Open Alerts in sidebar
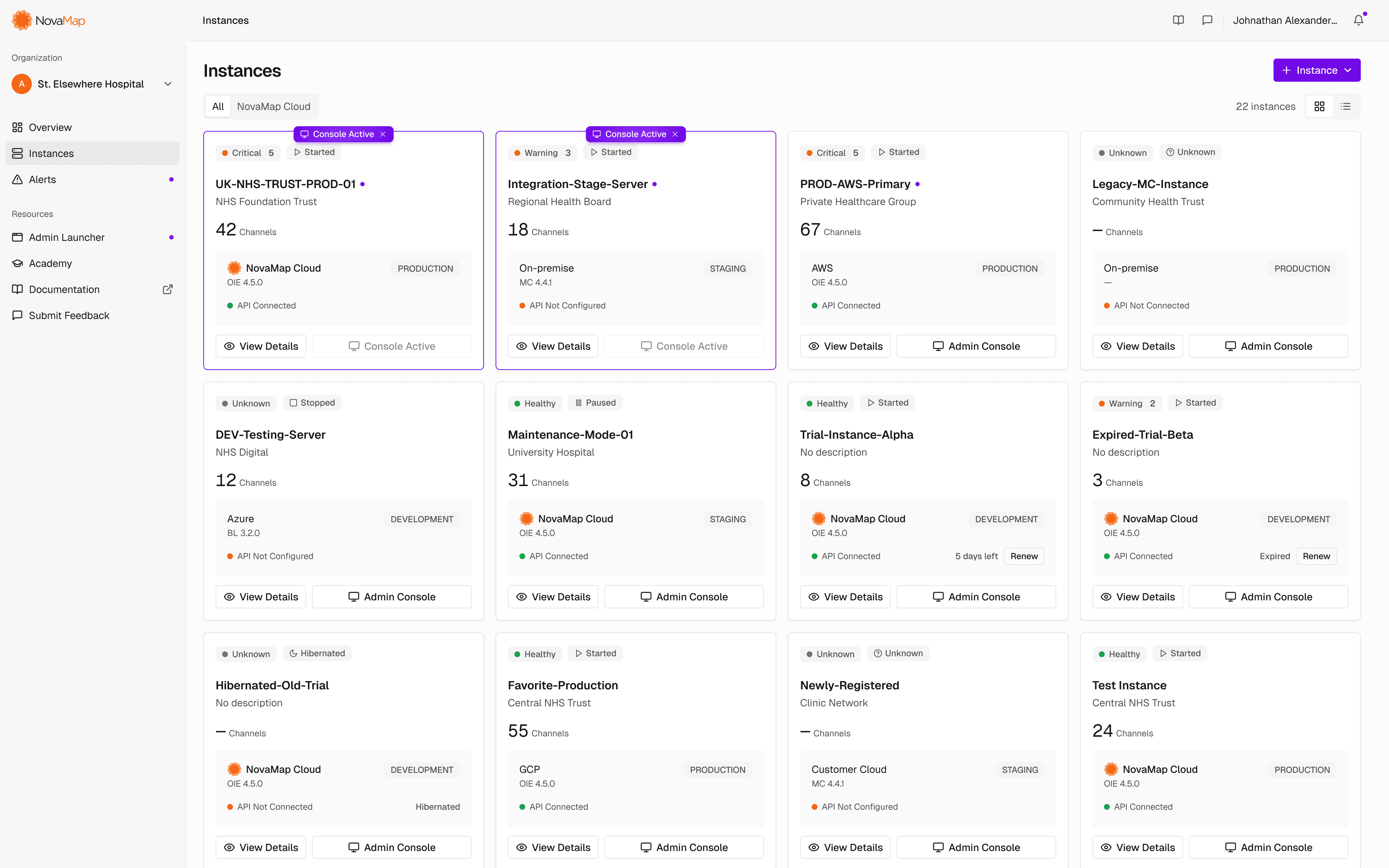The image size is (1389, 868). (x=92, y=179)
